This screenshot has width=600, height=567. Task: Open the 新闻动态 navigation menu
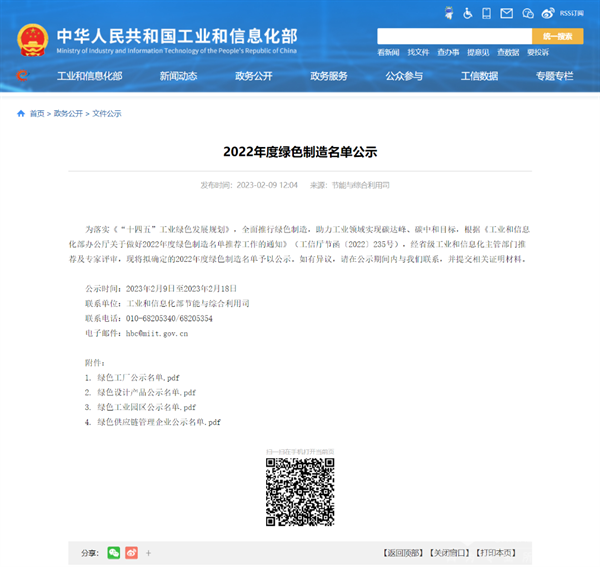[179, 76]
